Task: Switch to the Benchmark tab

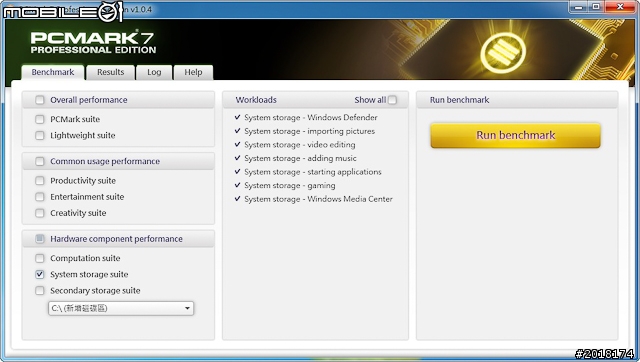Action: click(x=53, y=72)
